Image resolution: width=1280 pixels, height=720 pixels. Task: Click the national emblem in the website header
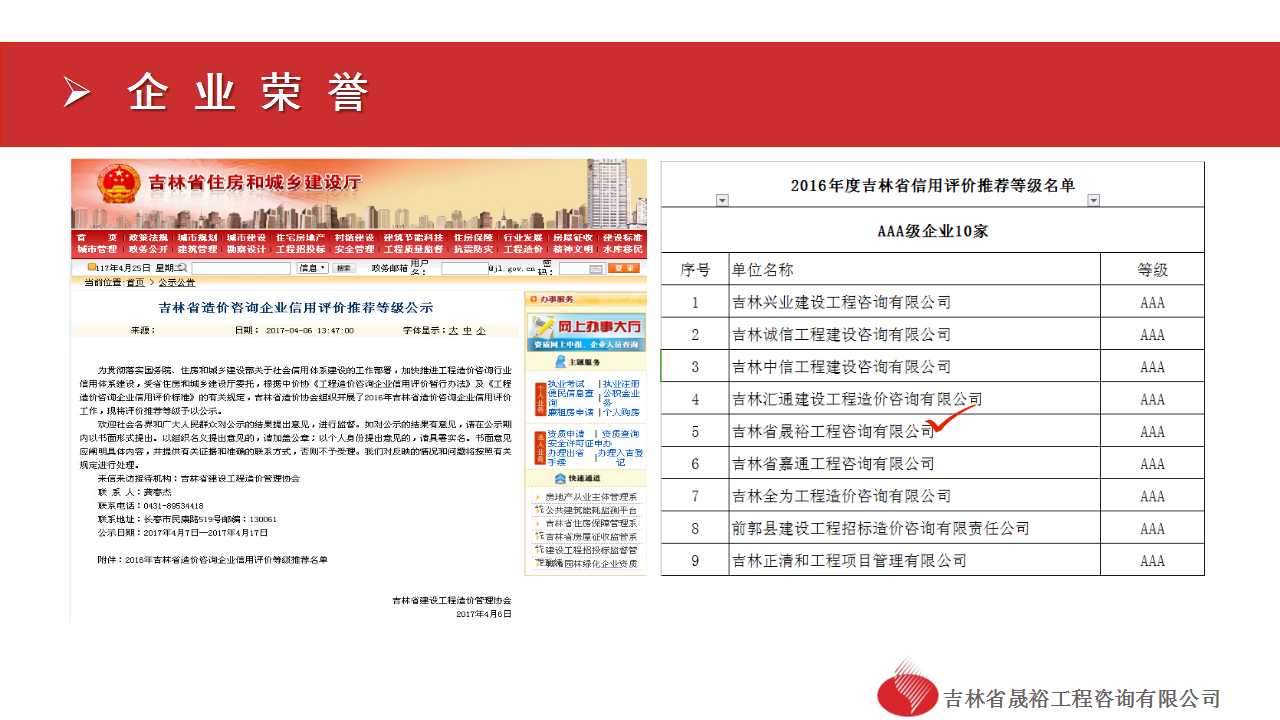[x=118, y=185]
